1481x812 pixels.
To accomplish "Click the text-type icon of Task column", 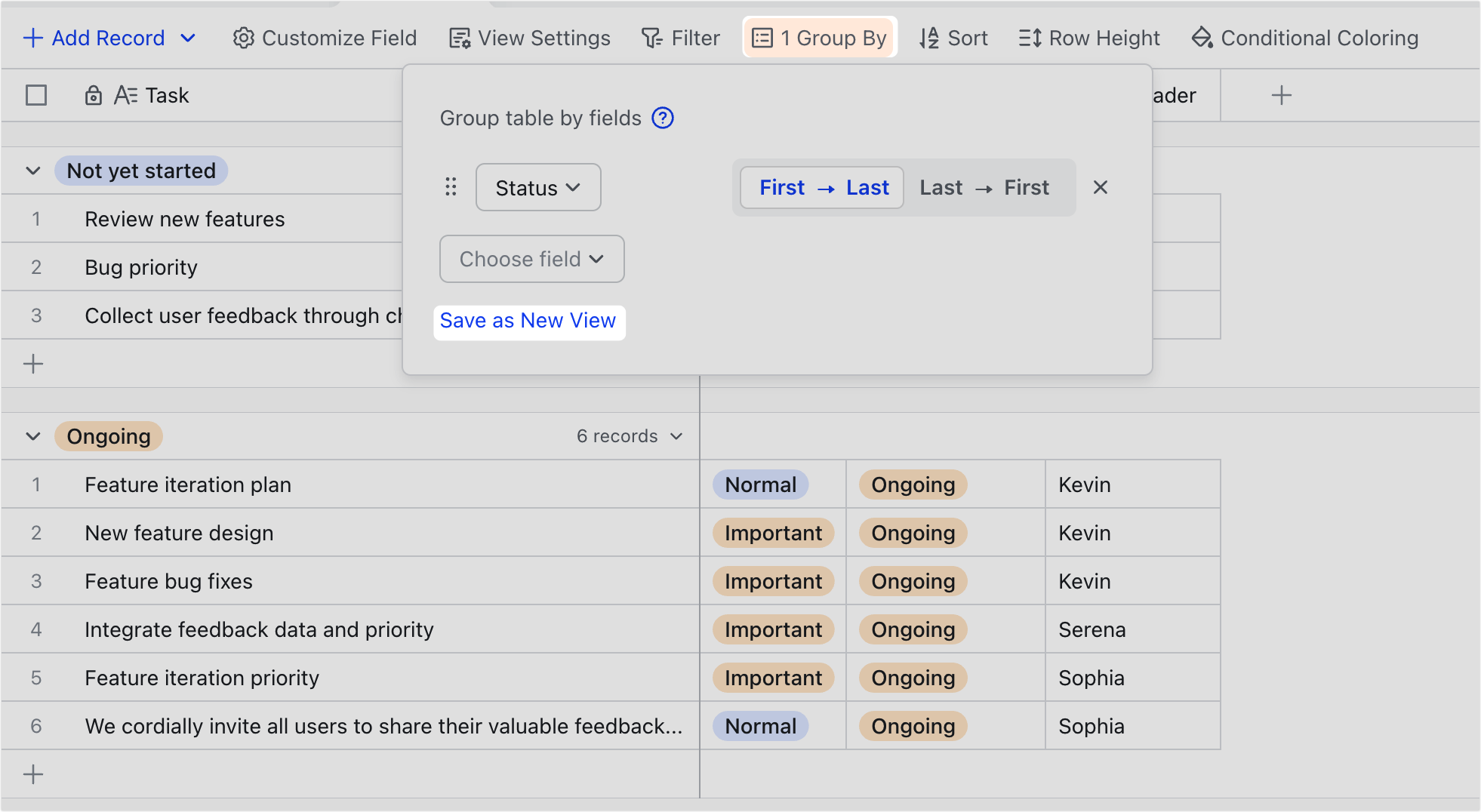I will [125, 95].
